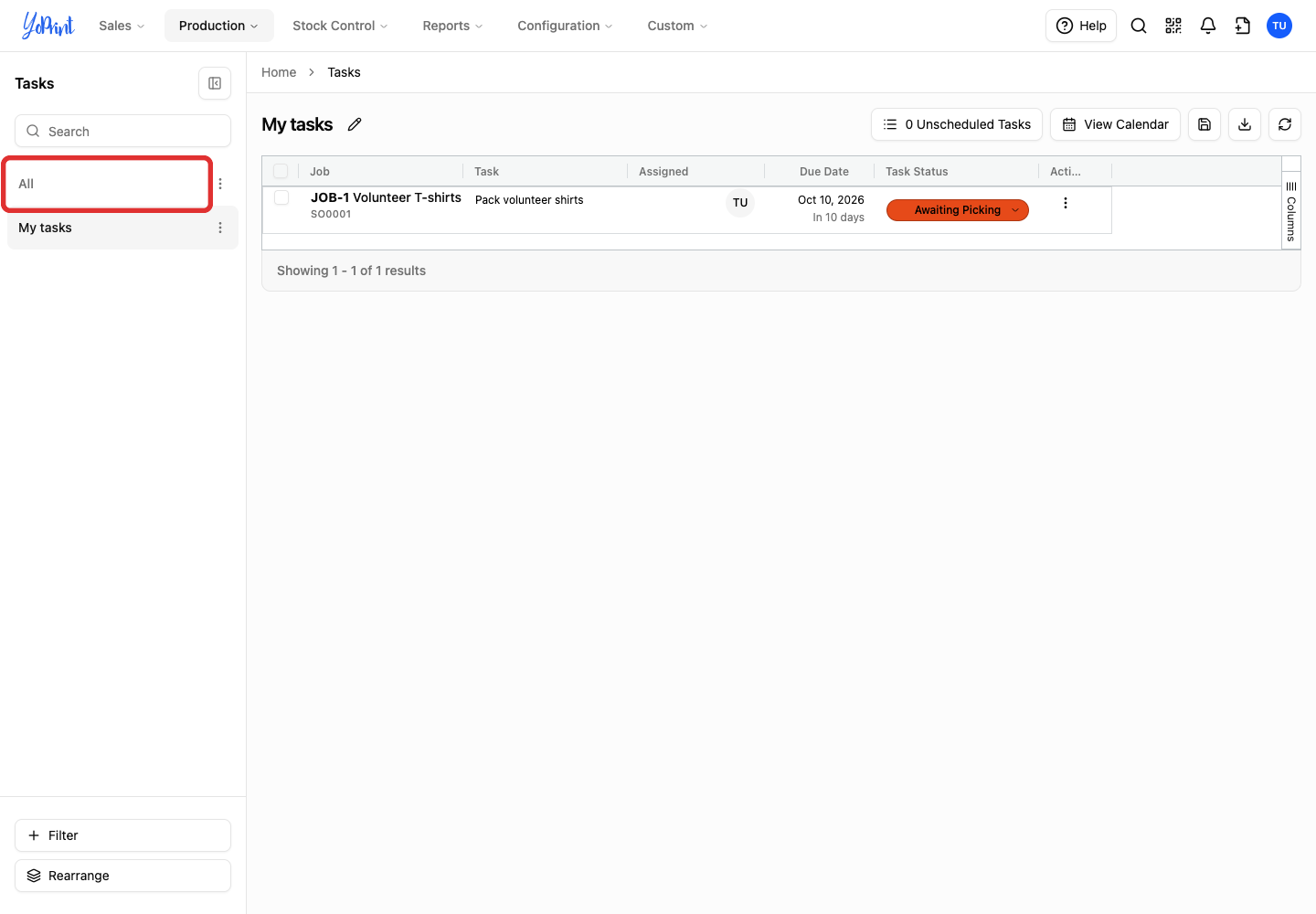Click the Help button
The height and width of the screenshot is (914, 1316).
(x=1081, y=26)
